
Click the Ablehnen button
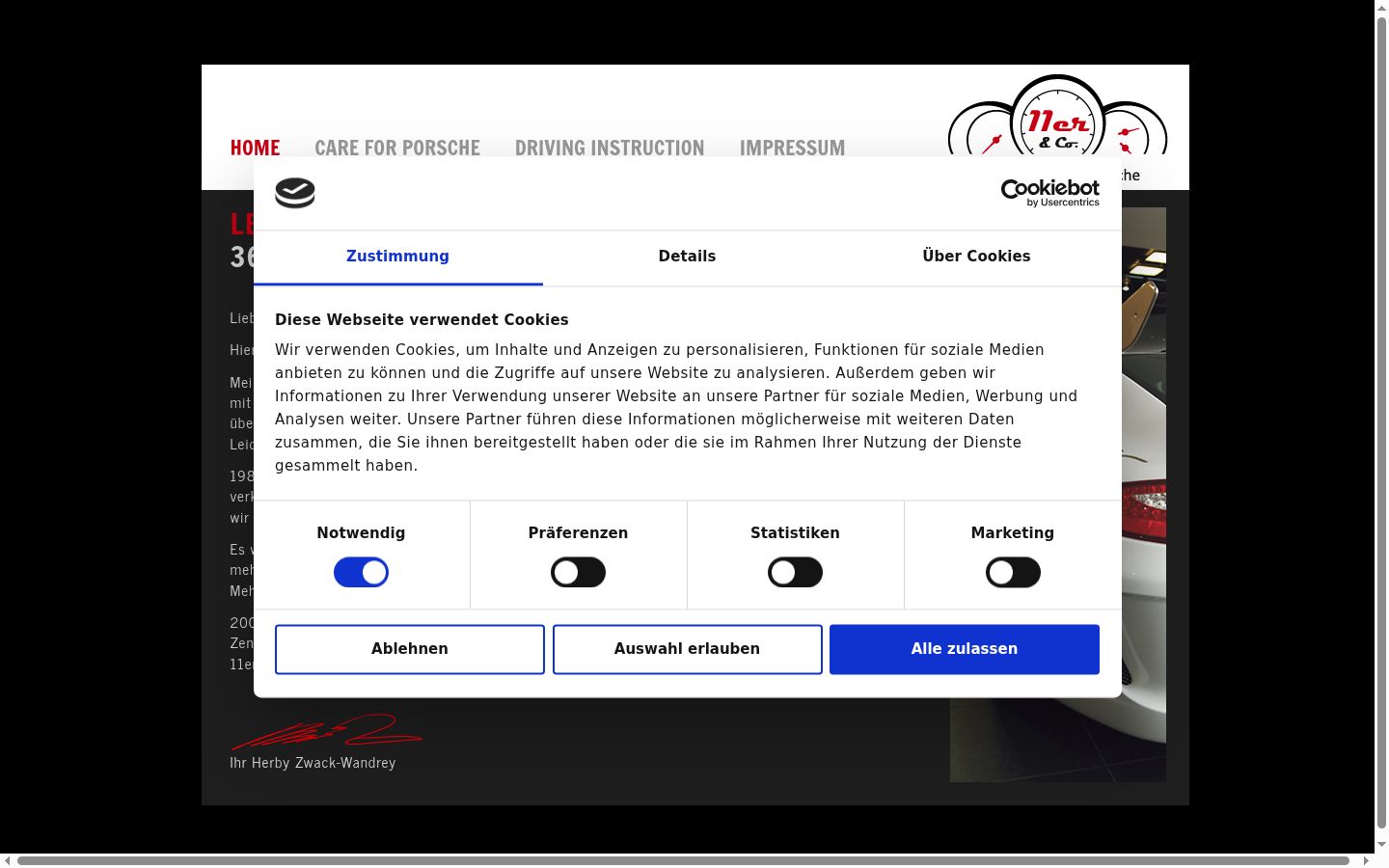(x=410, y=649)
